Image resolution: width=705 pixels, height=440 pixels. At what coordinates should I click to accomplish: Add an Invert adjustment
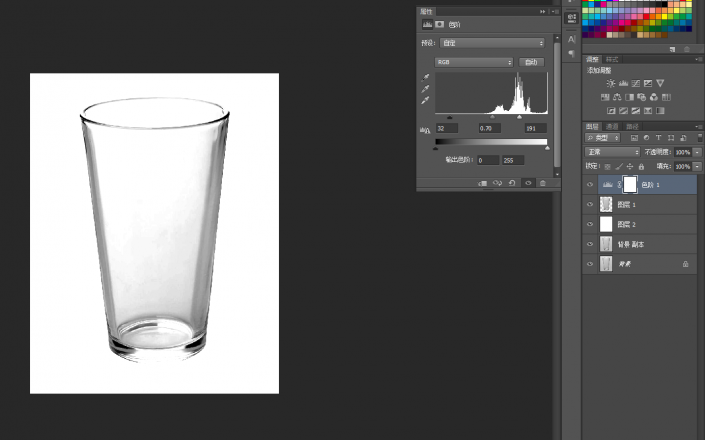point(611,111)
